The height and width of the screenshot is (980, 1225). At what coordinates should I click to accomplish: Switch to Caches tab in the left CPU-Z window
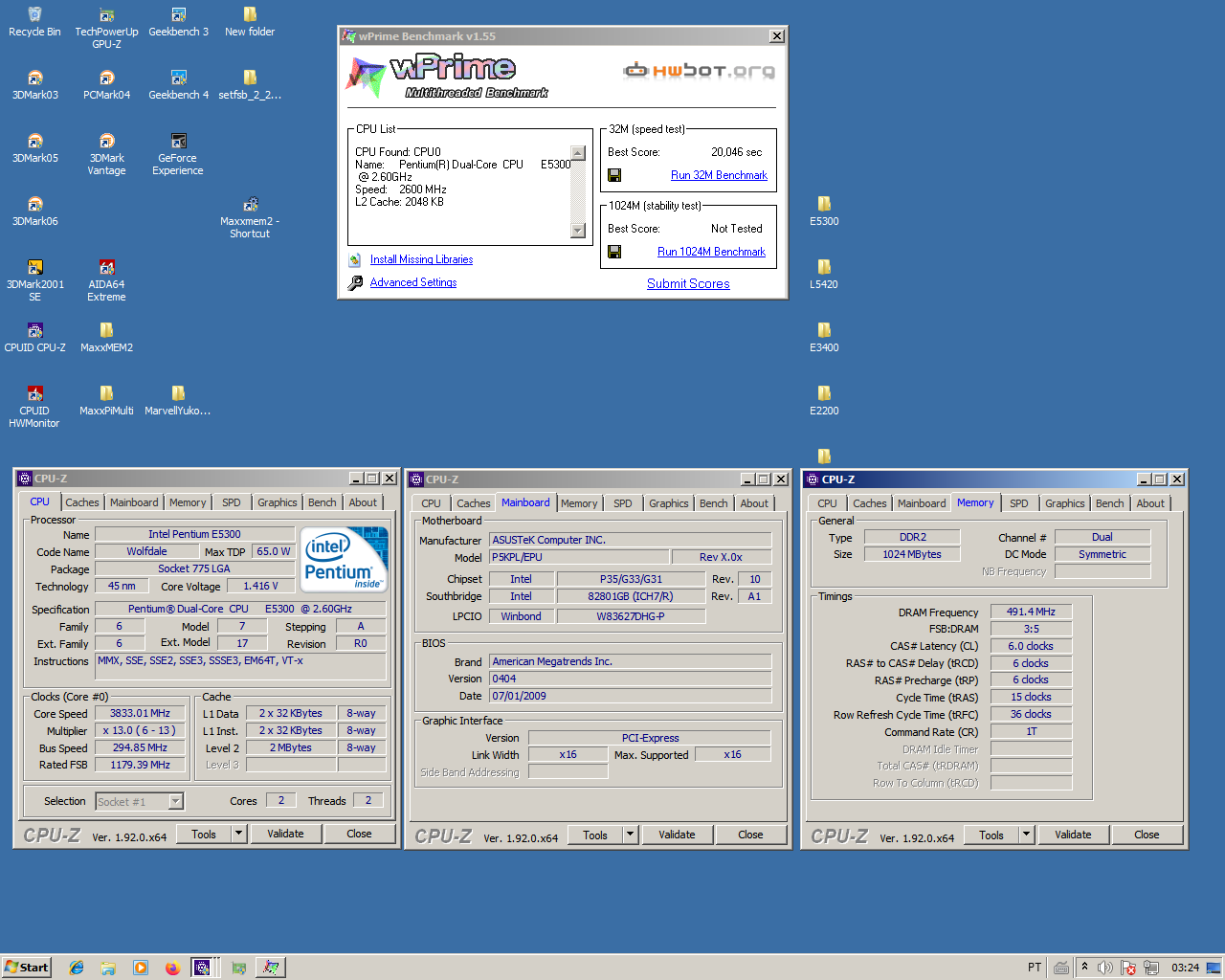[x=82, y=502]
